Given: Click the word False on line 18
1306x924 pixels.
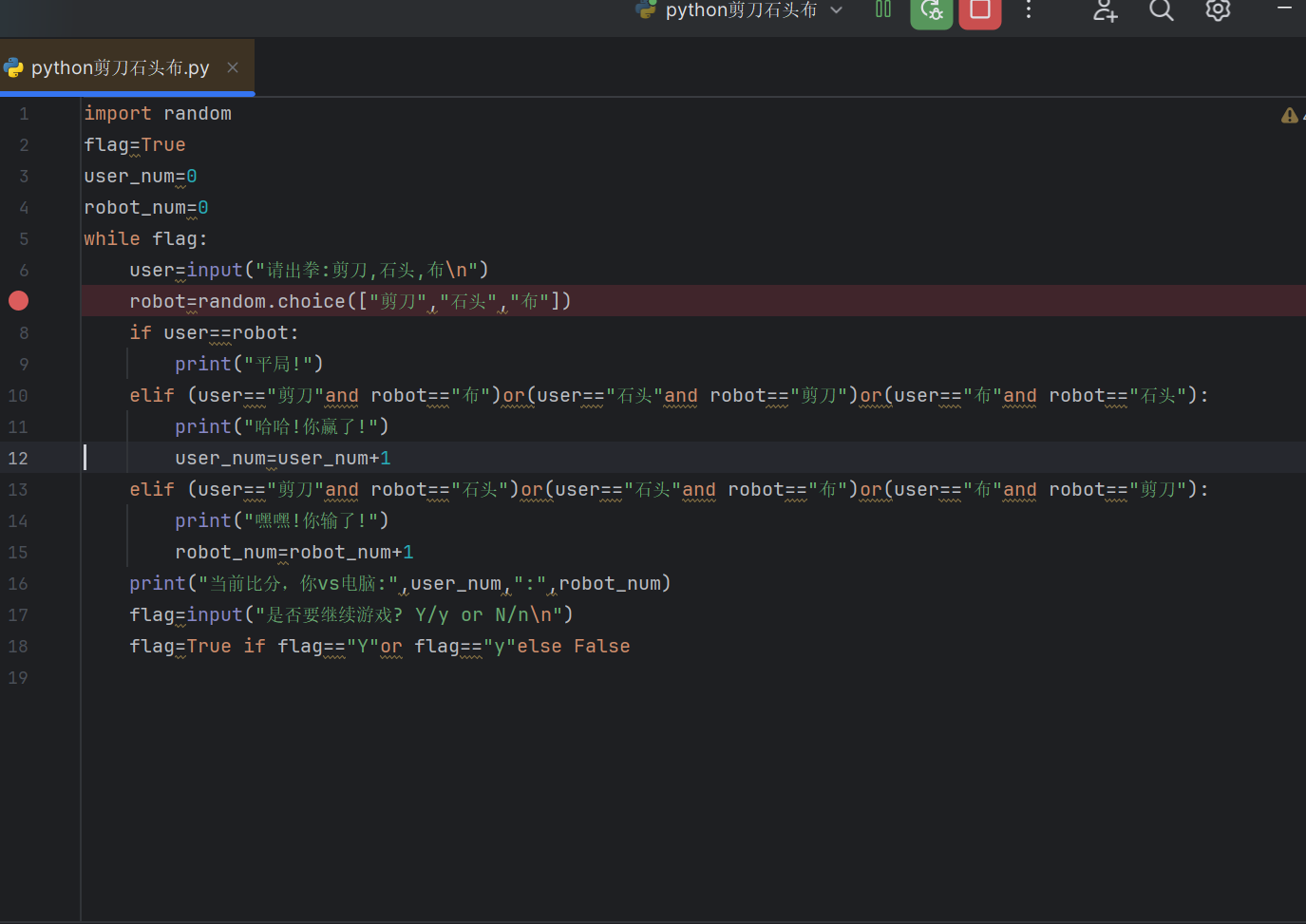Looking at the screenshot, I should pos(601,646).
